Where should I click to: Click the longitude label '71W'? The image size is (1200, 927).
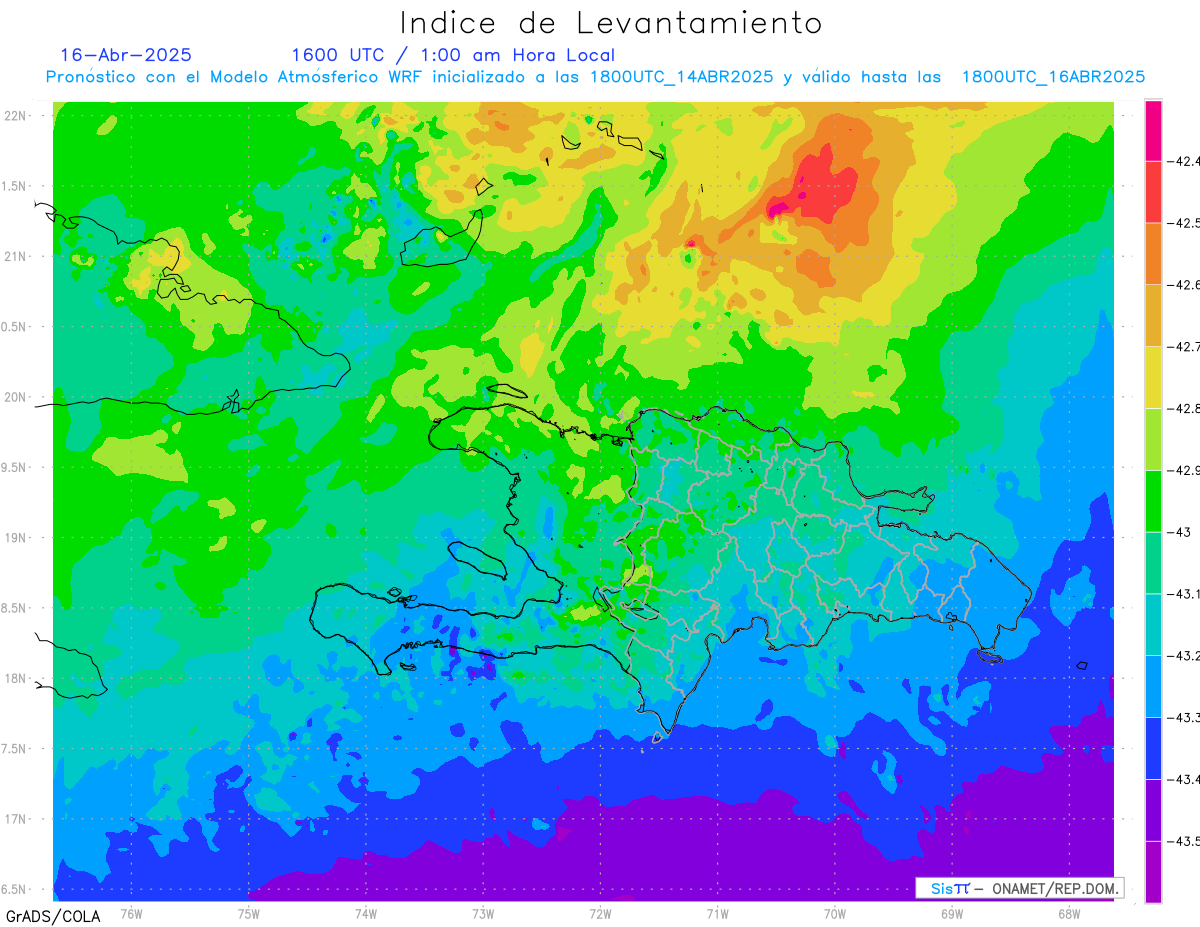click(717, 914)
